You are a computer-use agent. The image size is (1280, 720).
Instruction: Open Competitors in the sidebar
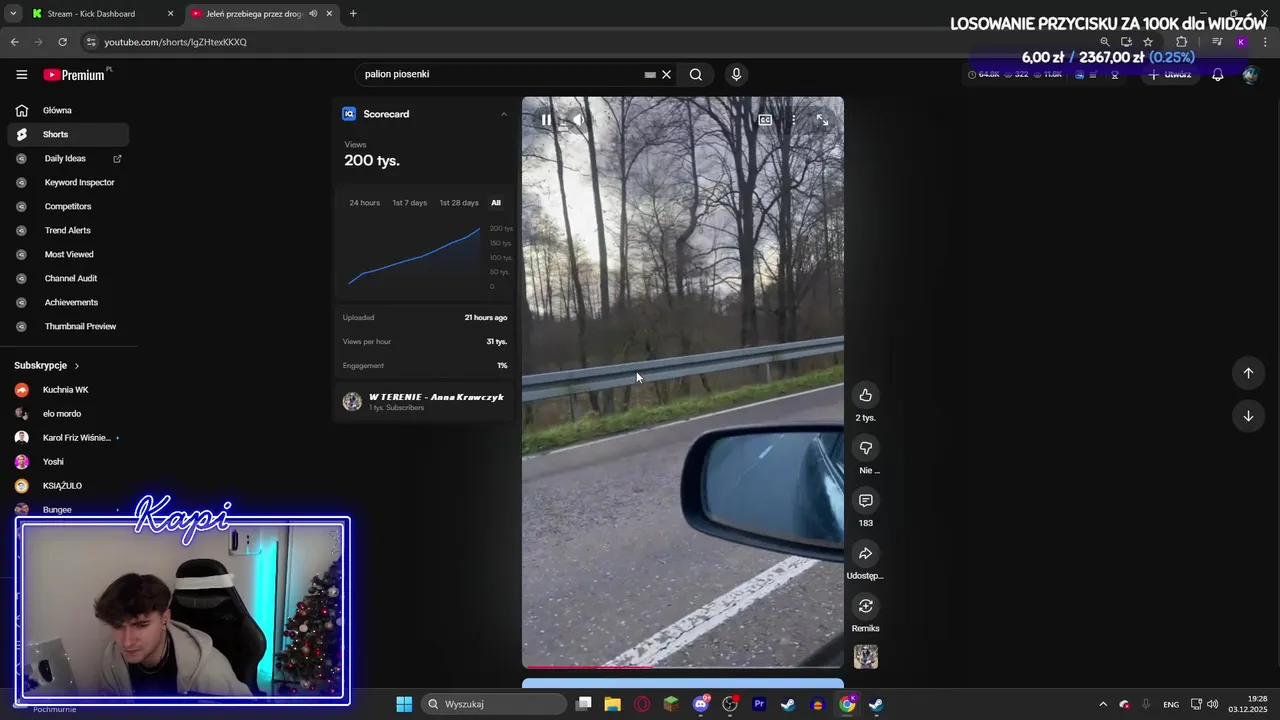[68, 206]
